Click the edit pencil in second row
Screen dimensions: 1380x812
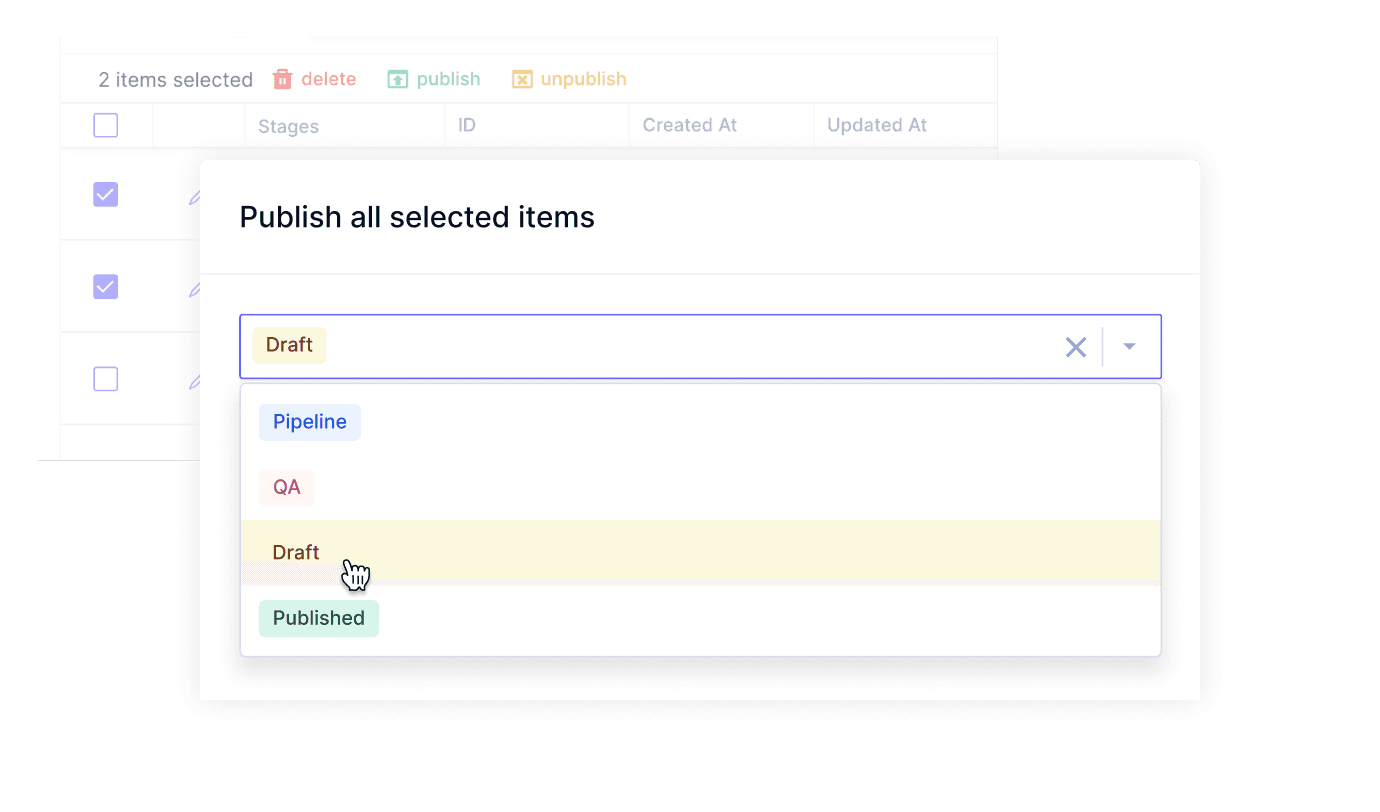point(195,290)
